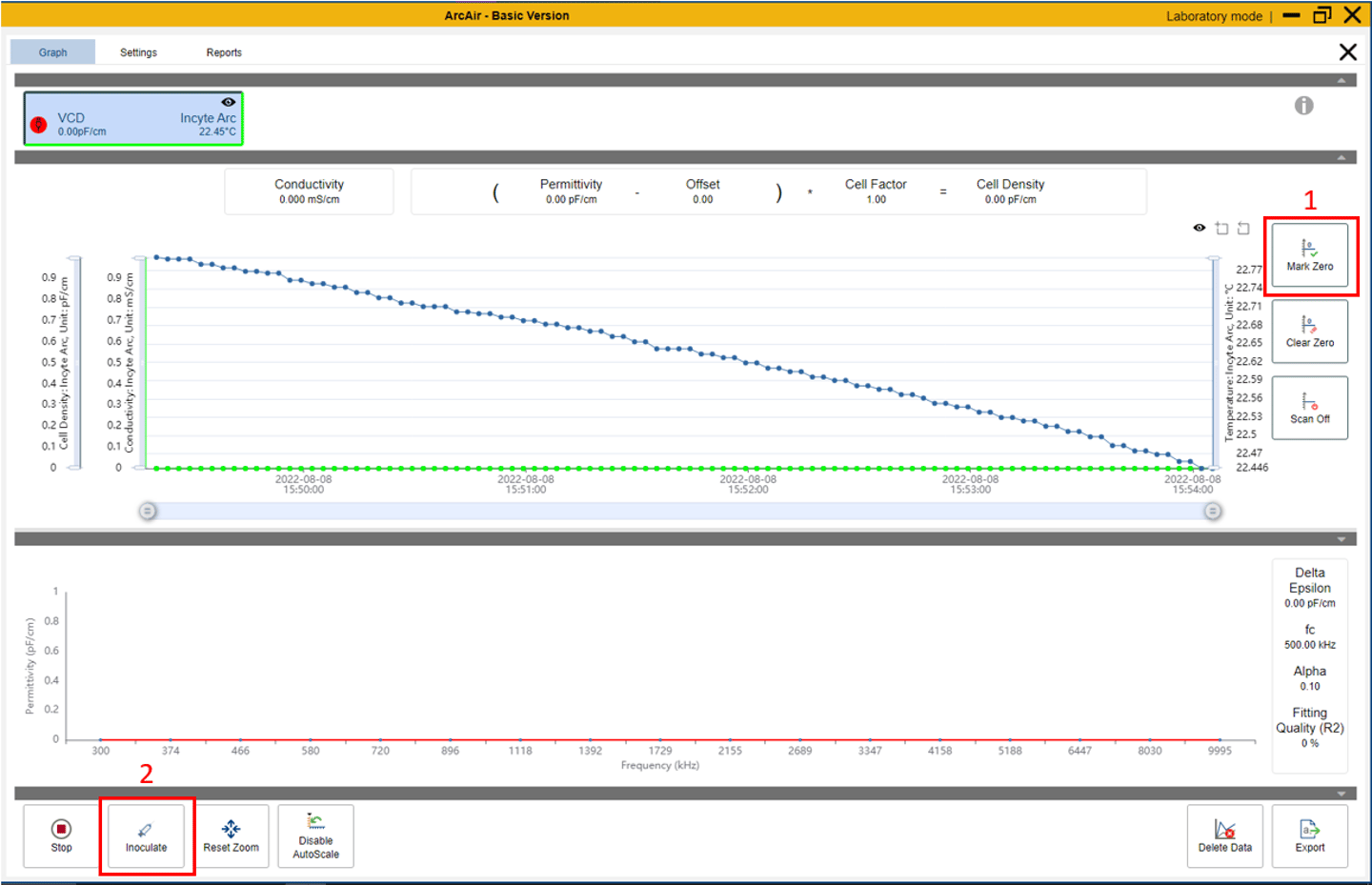Viewport: 1372px width, 885px height.
Task: Restore the ArcAir window size
Action: [1322, 15]
